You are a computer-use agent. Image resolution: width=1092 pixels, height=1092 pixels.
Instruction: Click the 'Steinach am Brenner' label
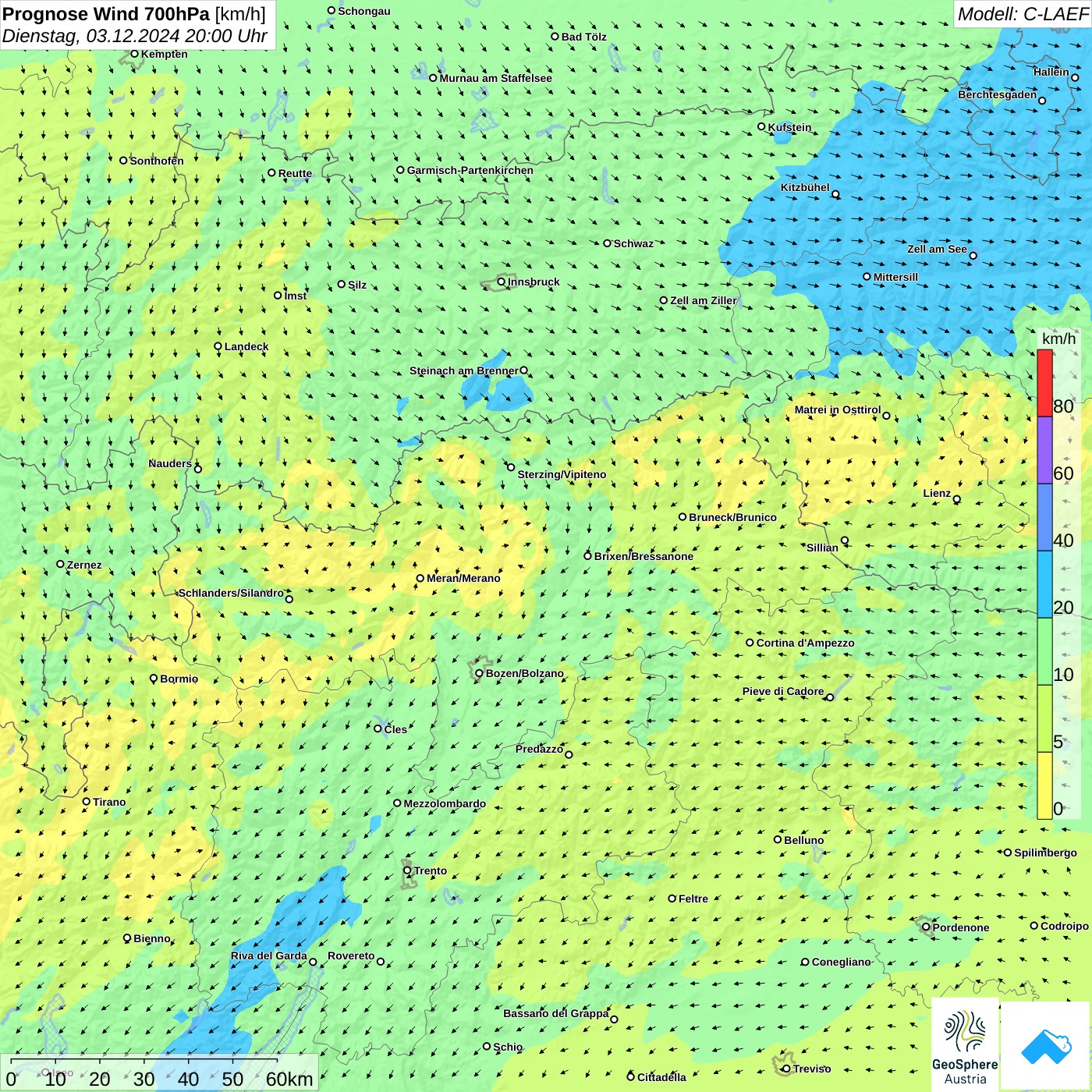click(464, 370)
